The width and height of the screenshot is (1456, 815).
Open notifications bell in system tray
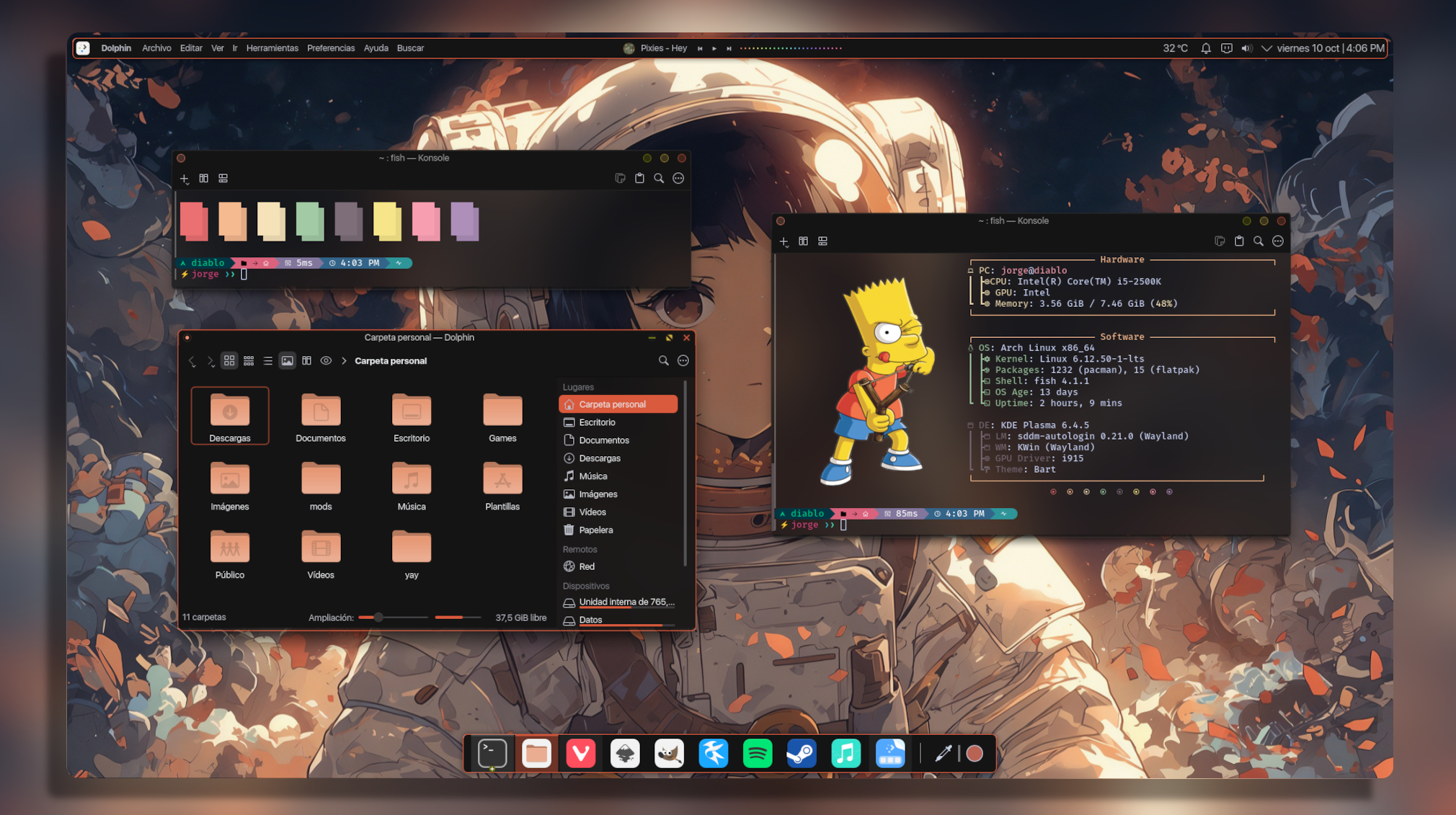pos(1206,48)
